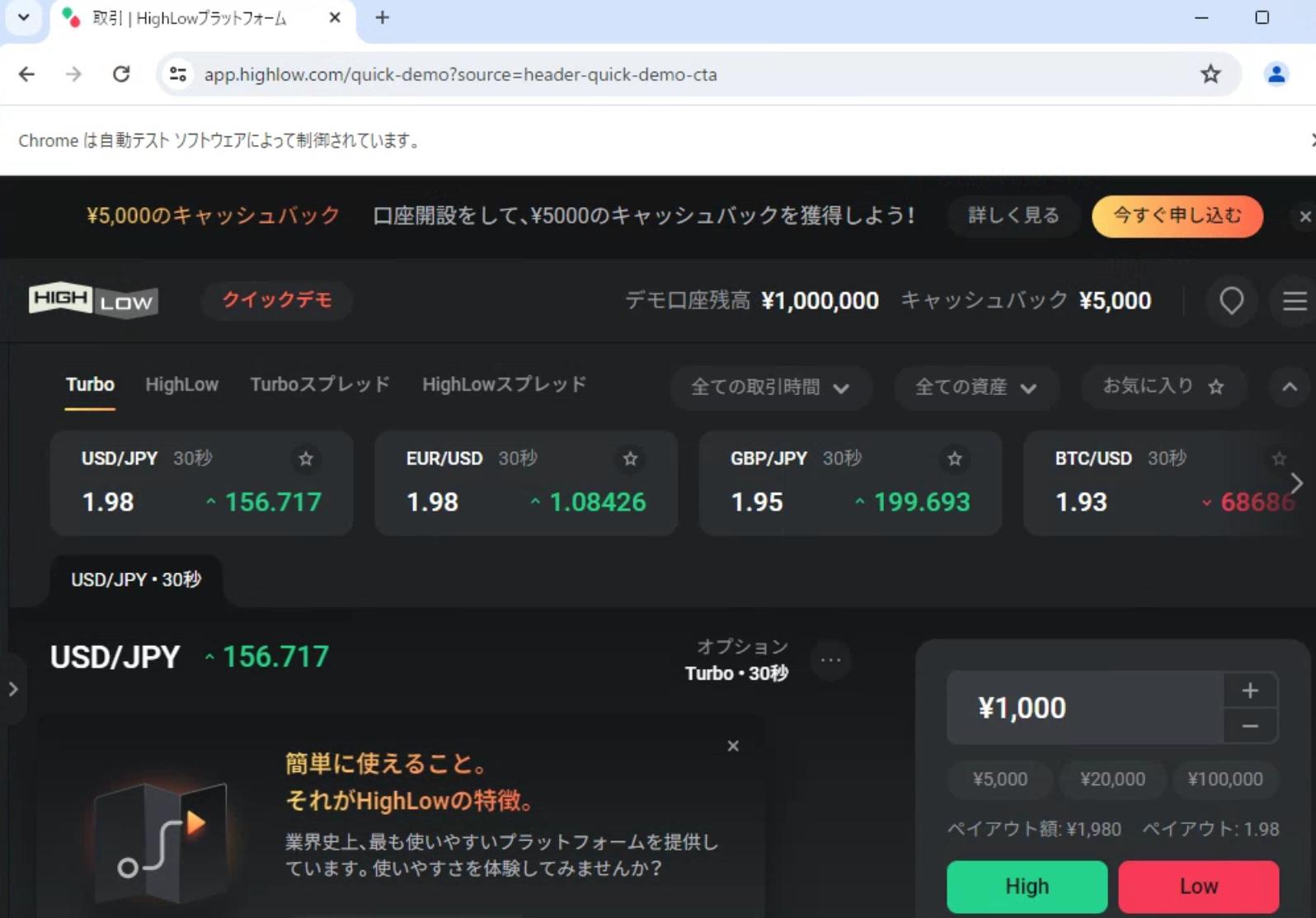Click the デモ口座残高 ¥1,000,000 balance
Screen dimensions: 1316x918
[752, 300]
